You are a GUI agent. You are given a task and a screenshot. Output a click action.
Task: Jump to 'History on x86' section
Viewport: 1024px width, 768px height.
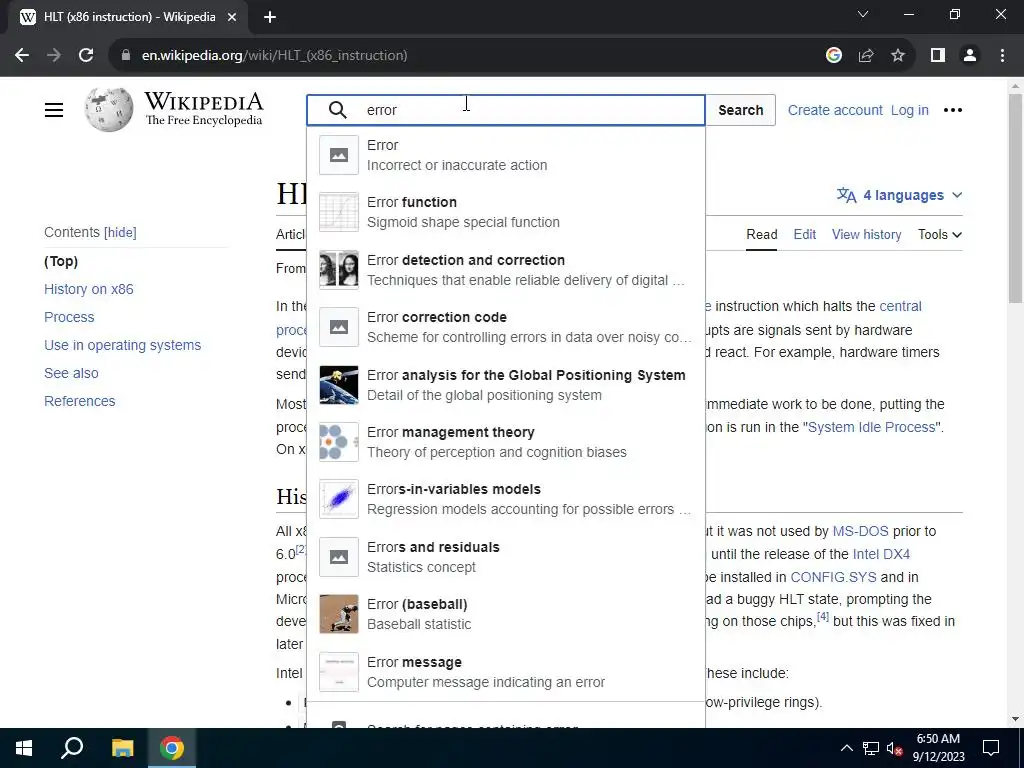(x=89, y=289)
